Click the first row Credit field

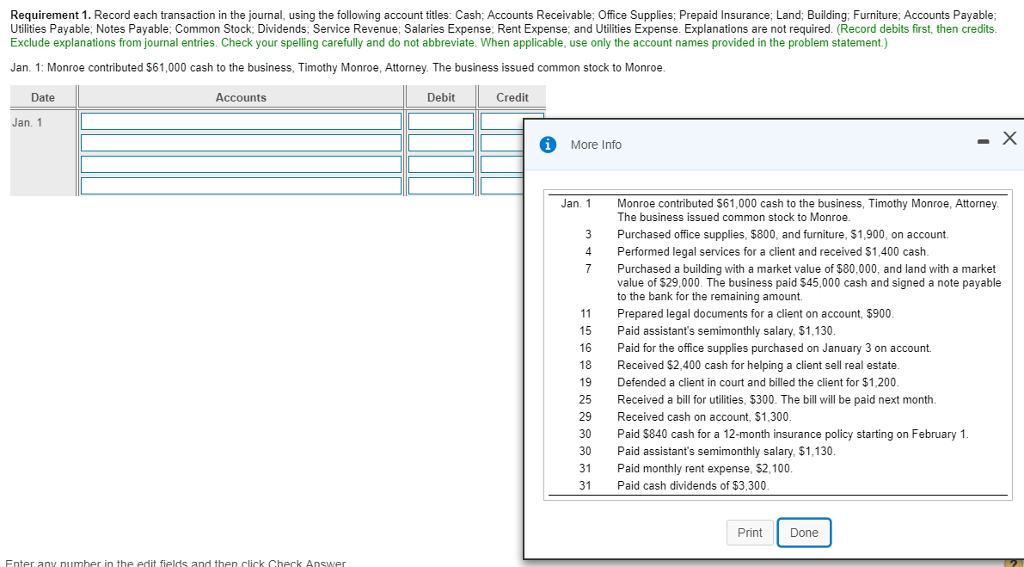coord(502,122)
